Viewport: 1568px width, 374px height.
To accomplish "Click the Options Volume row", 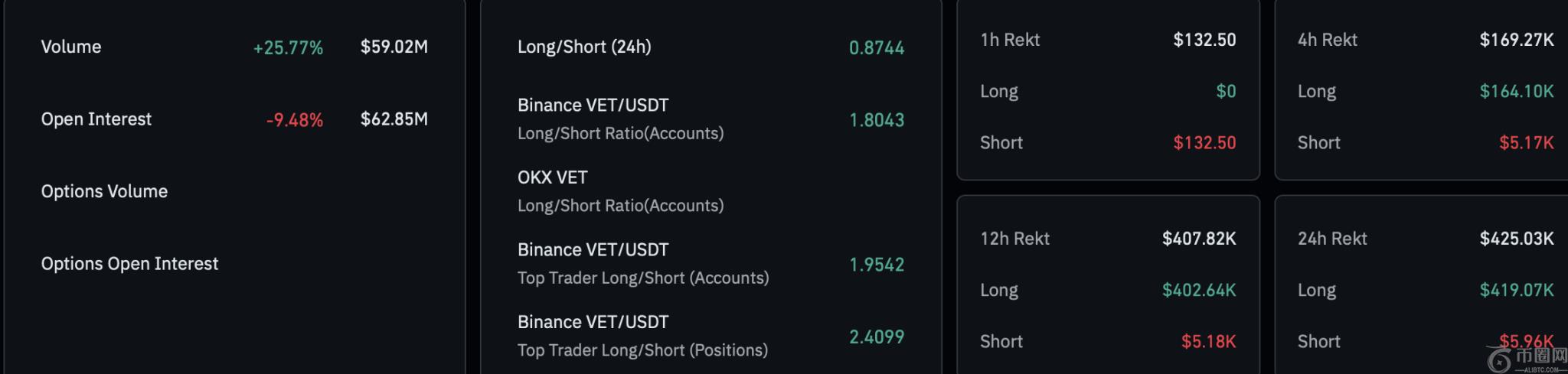I will [x=104, y=191].
